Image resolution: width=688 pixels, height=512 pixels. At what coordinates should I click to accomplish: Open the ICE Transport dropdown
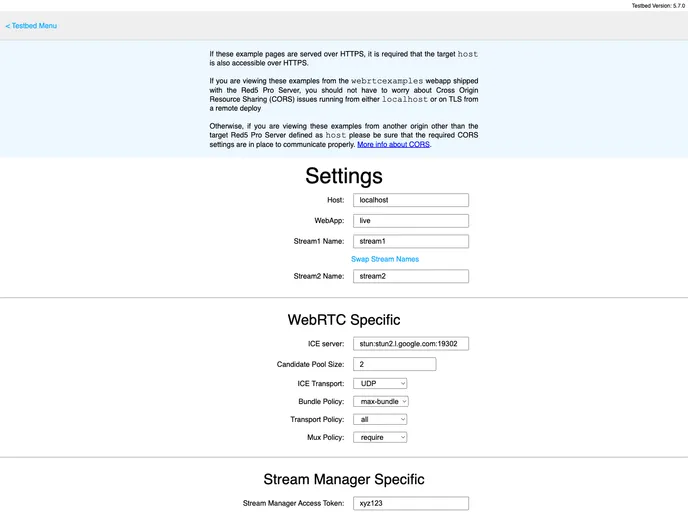pyautogui.click(x=380, y=383)
